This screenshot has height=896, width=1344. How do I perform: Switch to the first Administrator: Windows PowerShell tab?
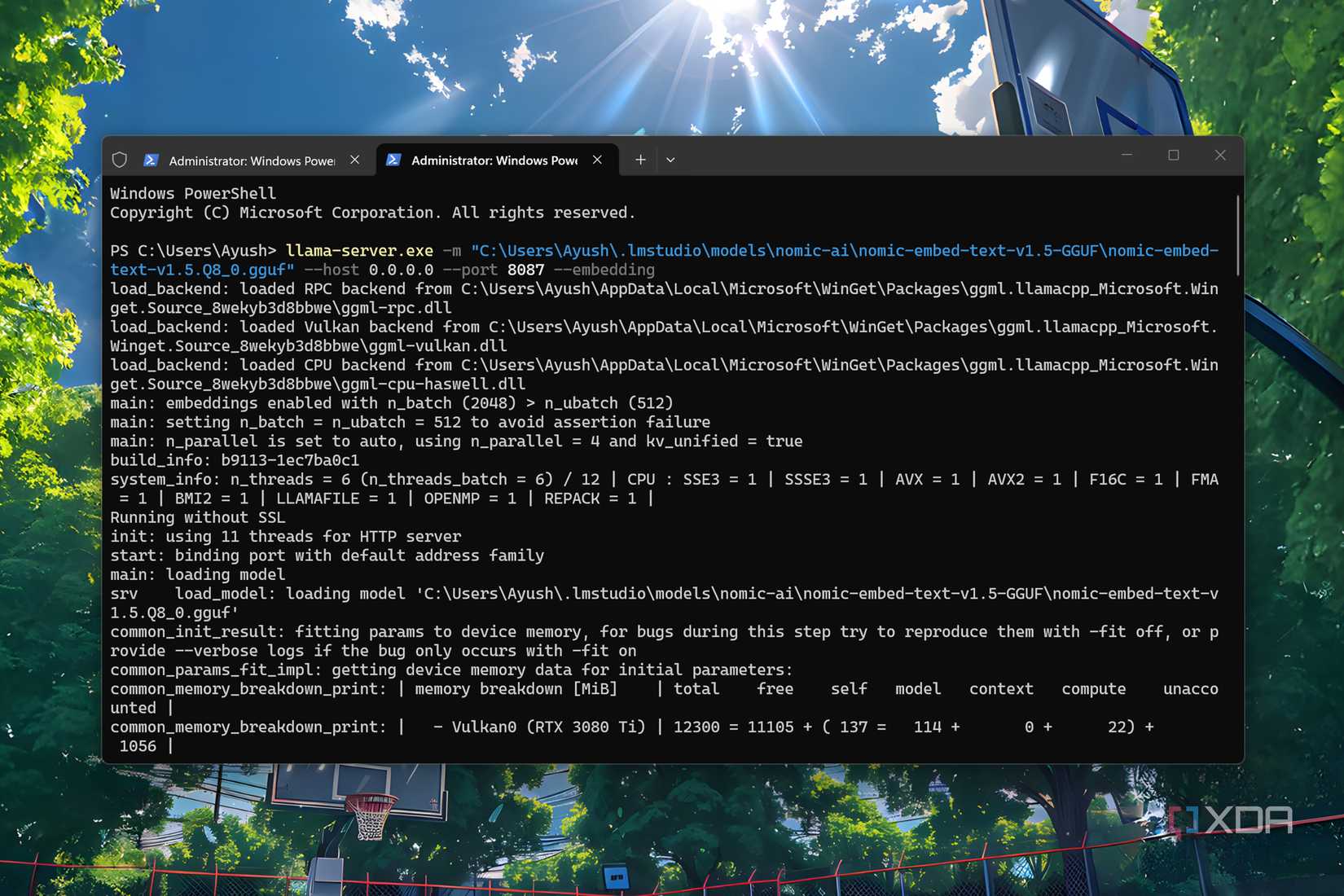[x=253, y=160]
